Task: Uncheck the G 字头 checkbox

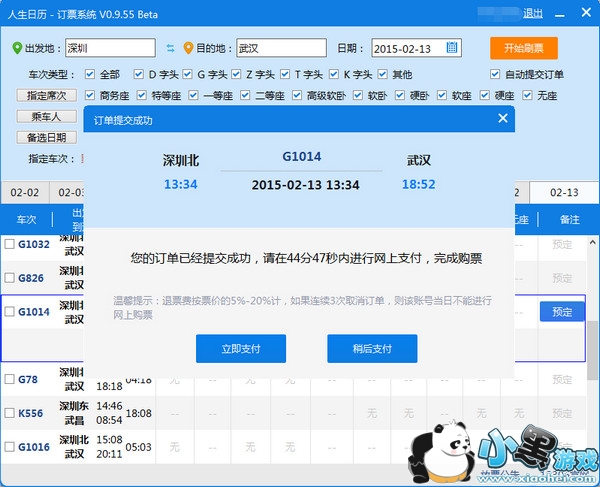Action: [188, 74]
